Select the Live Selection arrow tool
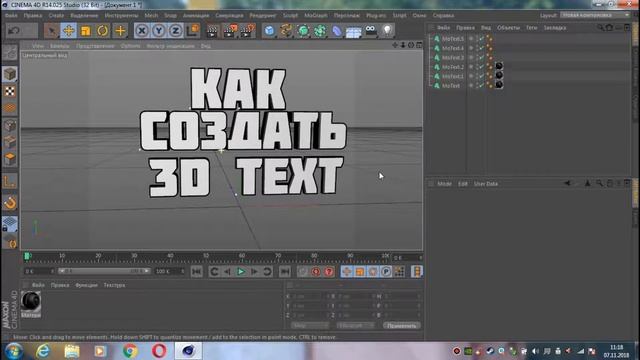 click(51, 31)
